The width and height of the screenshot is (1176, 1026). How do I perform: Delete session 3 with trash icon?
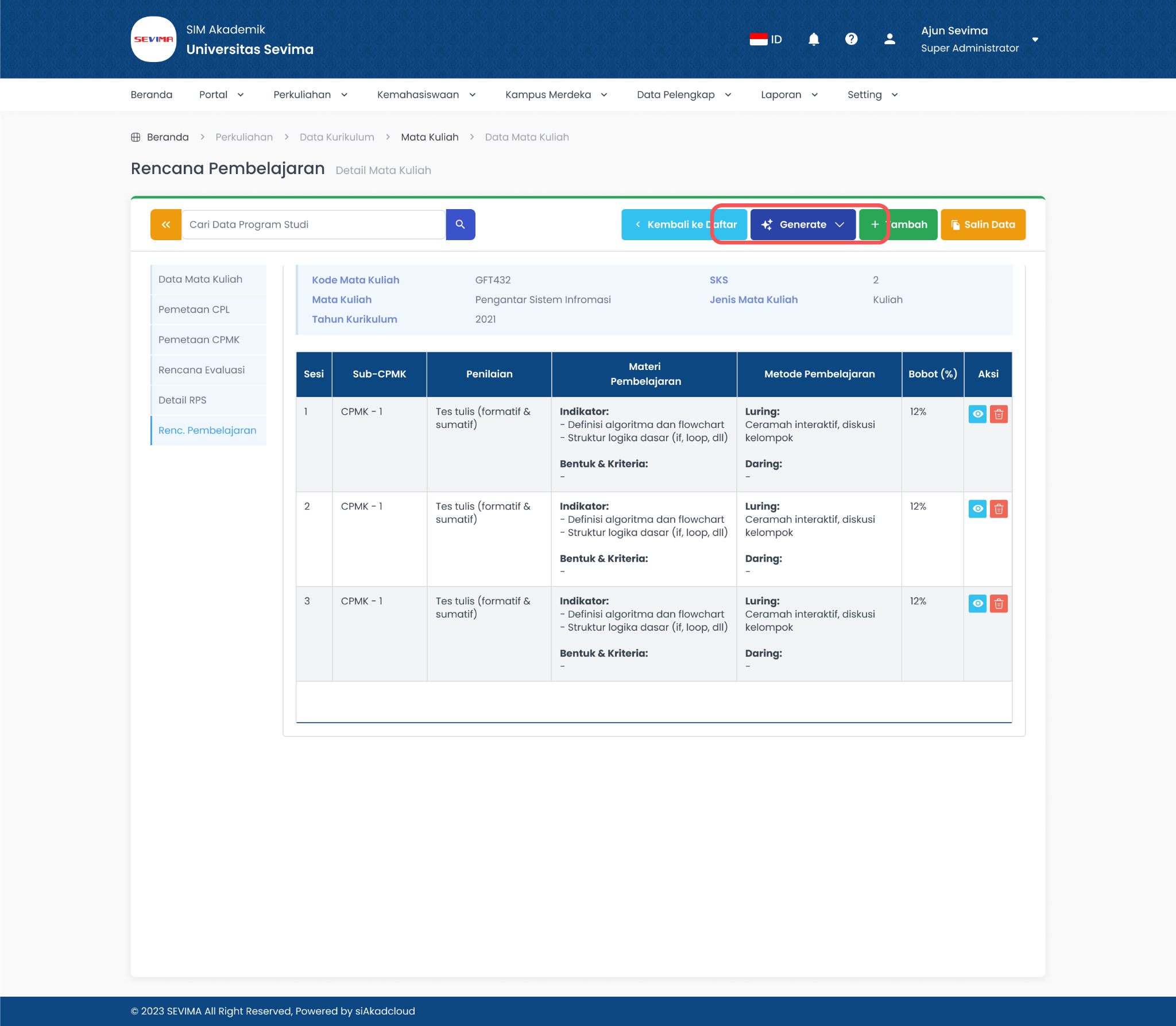coord(999,604)
